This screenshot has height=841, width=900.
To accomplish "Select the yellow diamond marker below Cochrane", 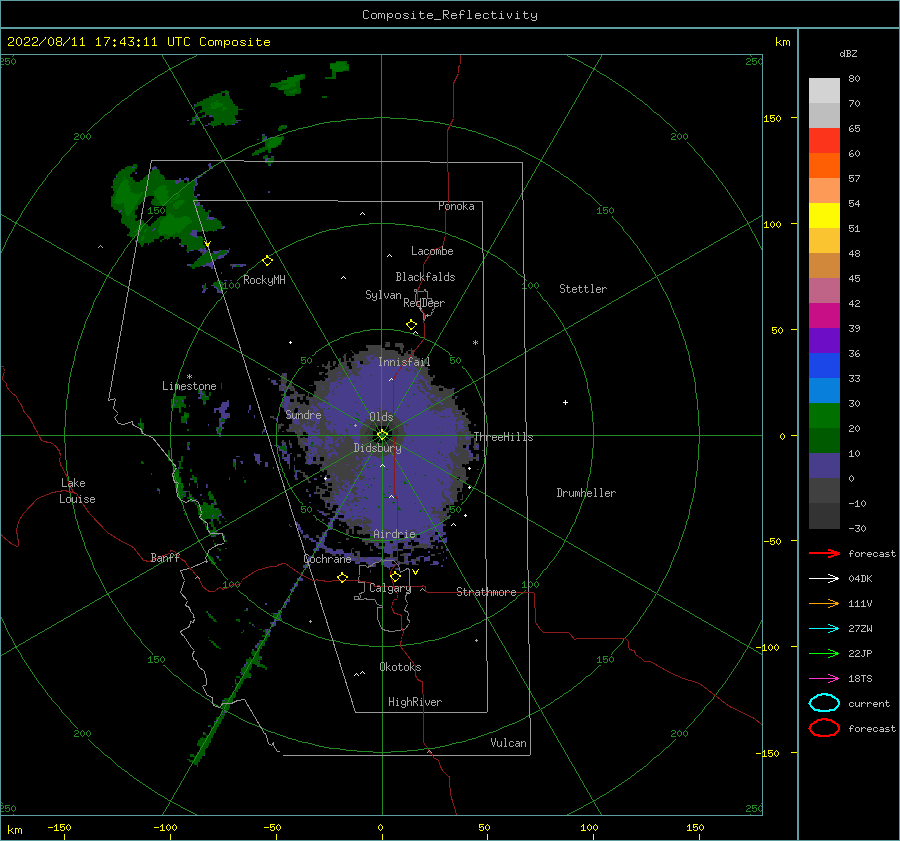I will [x=342, y=578].
